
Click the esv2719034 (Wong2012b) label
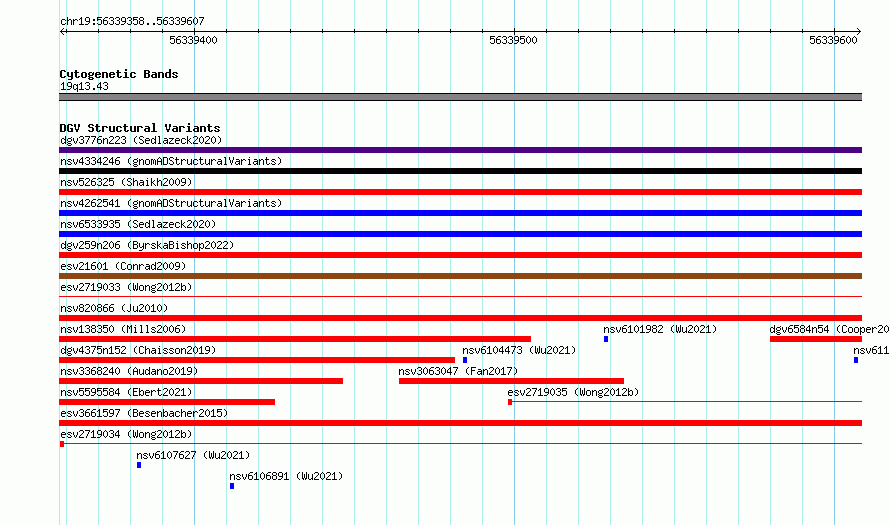click(x=126, y=434)
